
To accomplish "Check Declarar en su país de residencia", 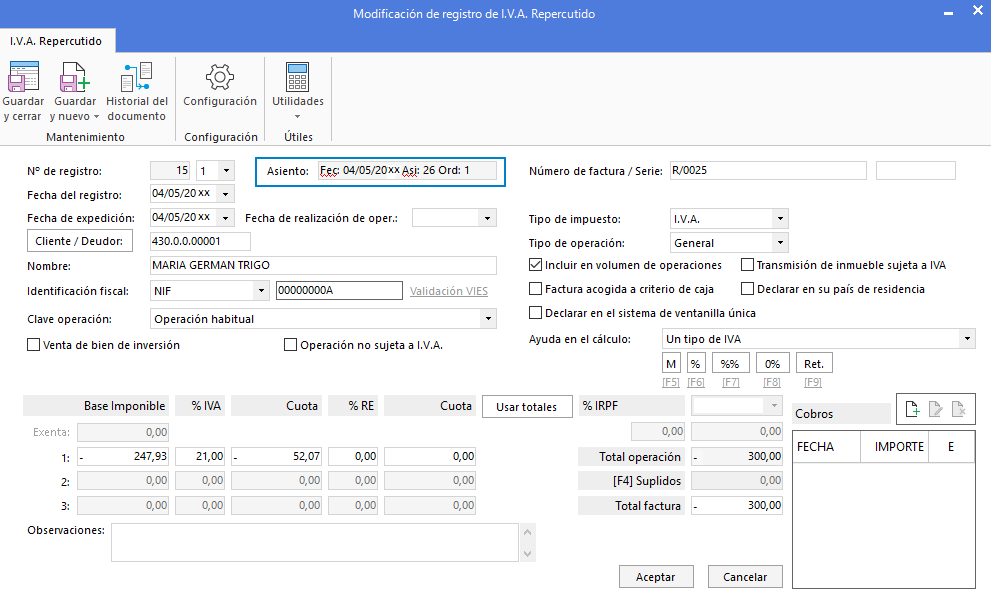I will (x=747, y=289).
